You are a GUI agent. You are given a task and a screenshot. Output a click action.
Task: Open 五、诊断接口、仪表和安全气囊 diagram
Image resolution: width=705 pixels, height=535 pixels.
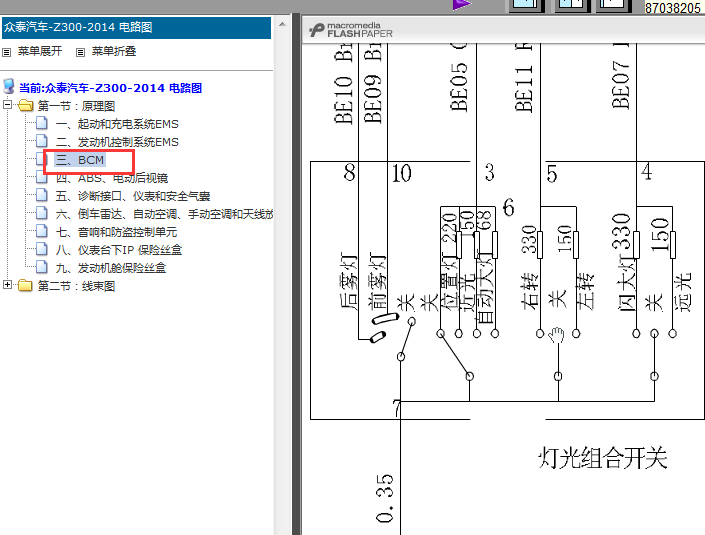pyautogui.click(x=133, y=196)
